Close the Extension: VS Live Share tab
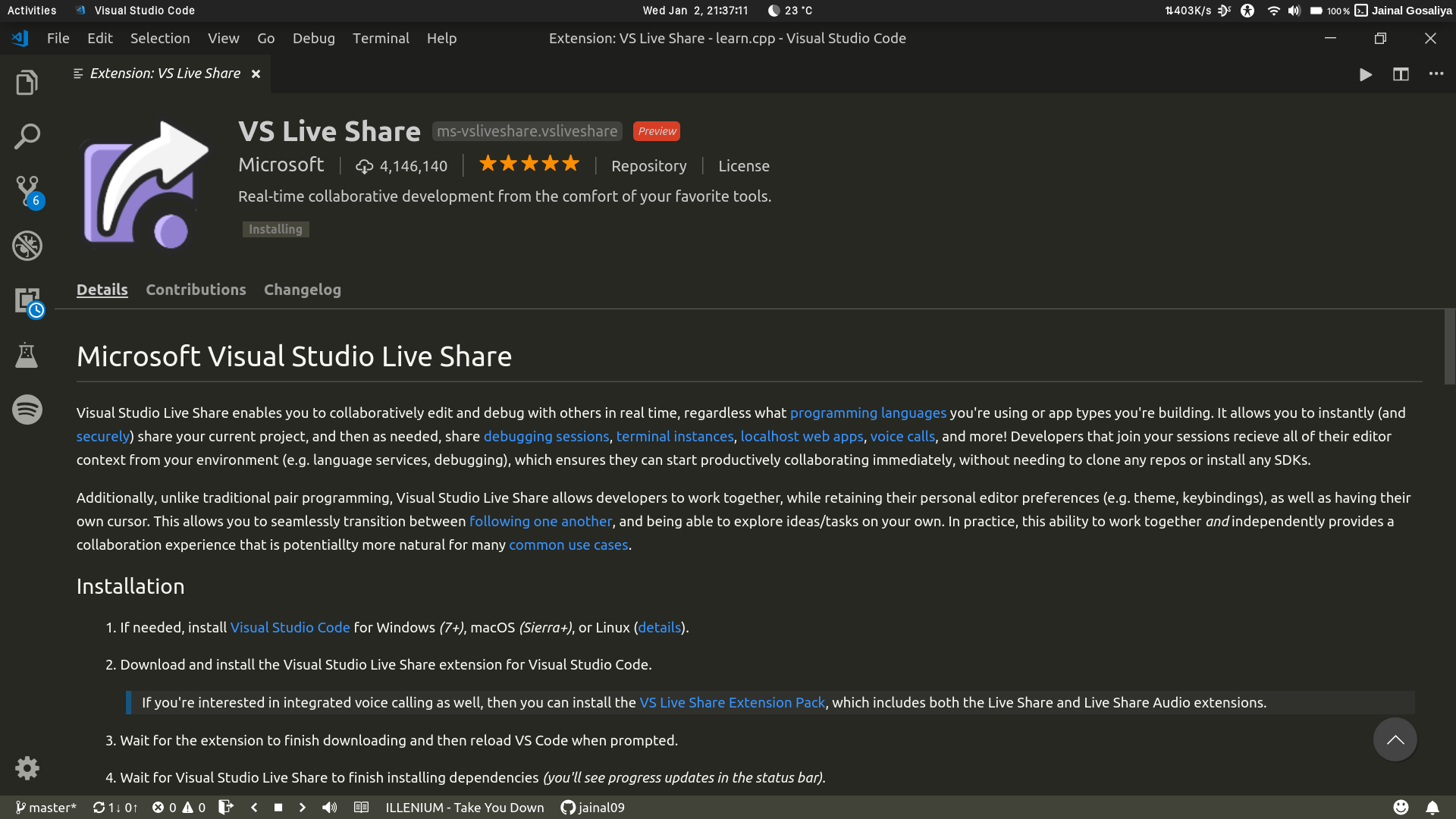The height and width of the screenshot is (819, 1456). [x=256, y=74]
